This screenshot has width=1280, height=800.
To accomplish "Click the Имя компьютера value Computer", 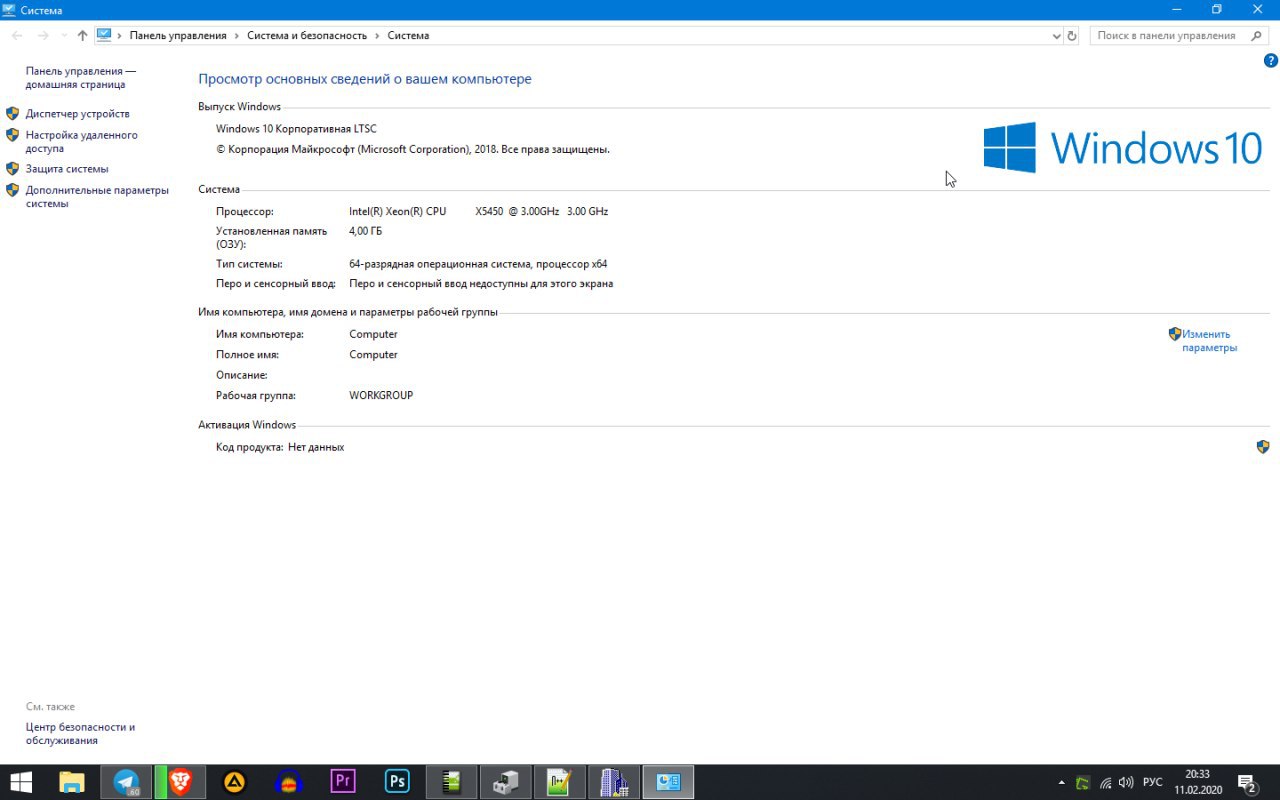I will [x=373, y=334].
